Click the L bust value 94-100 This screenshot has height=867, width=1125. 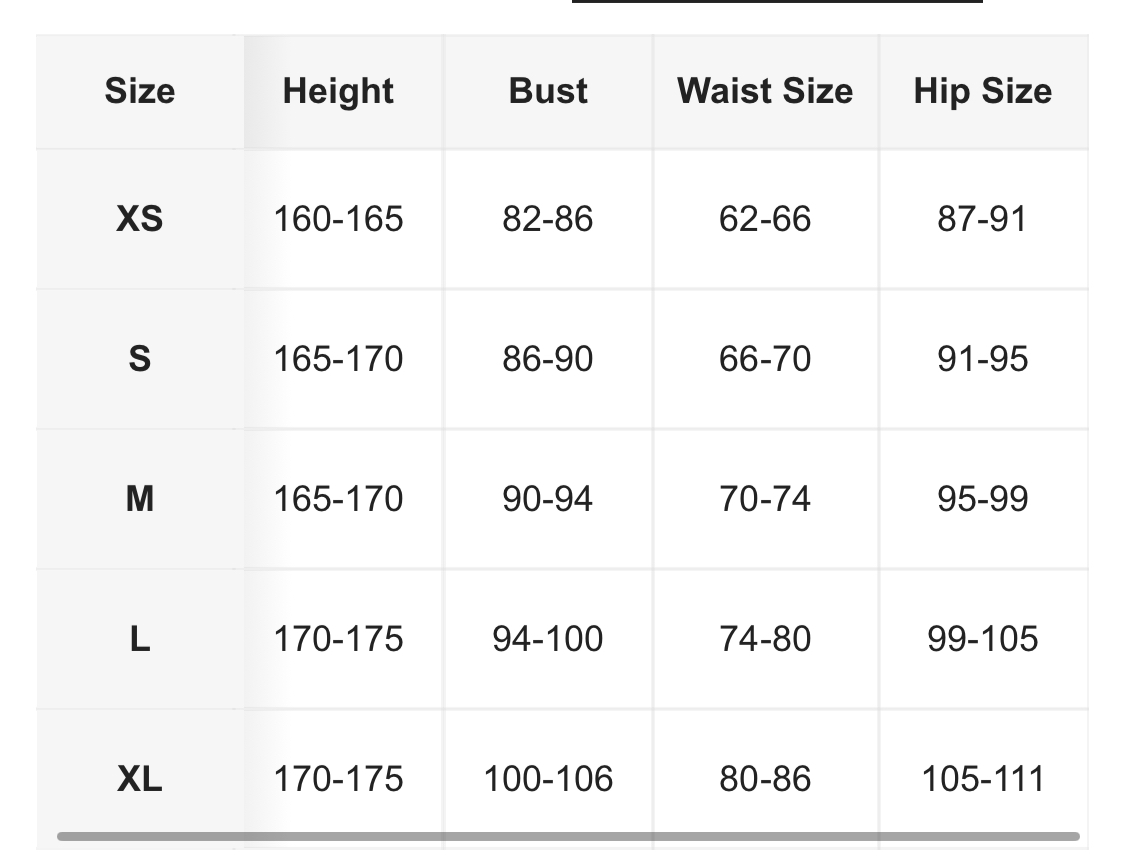coord(548,638)
